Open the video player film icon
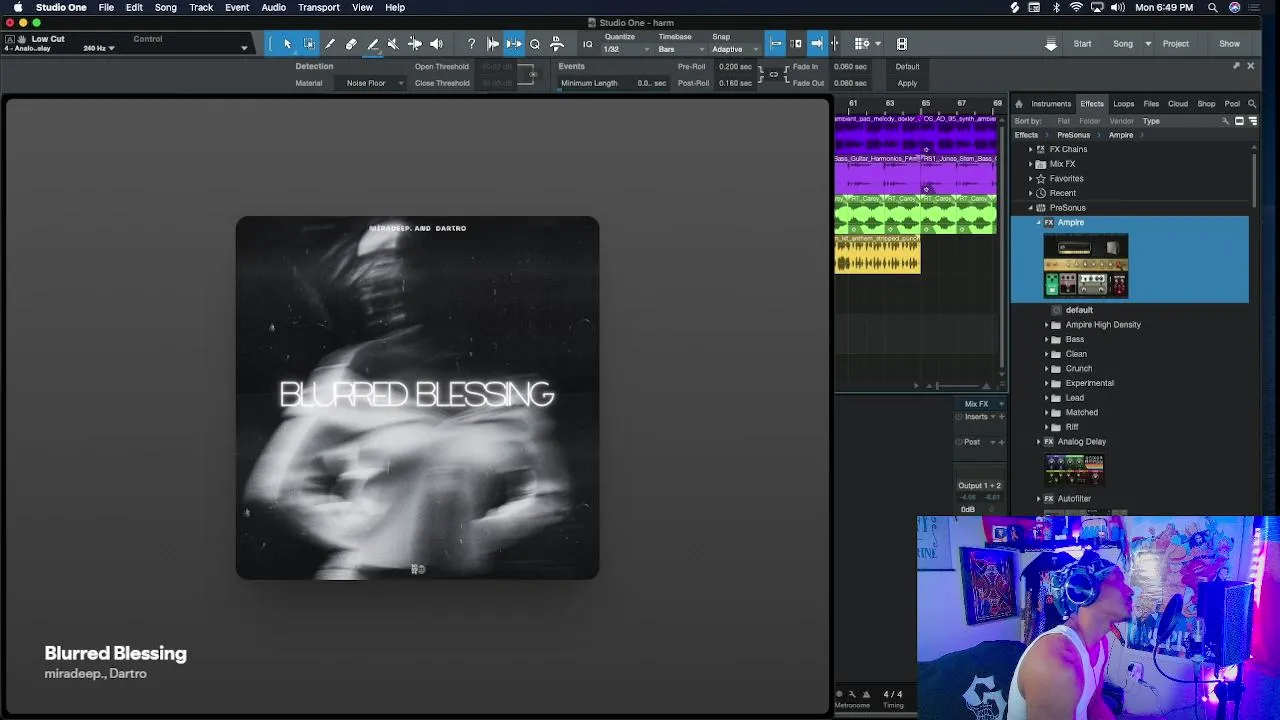Viewport: 1280px width, 720px height. coord(902,44)
